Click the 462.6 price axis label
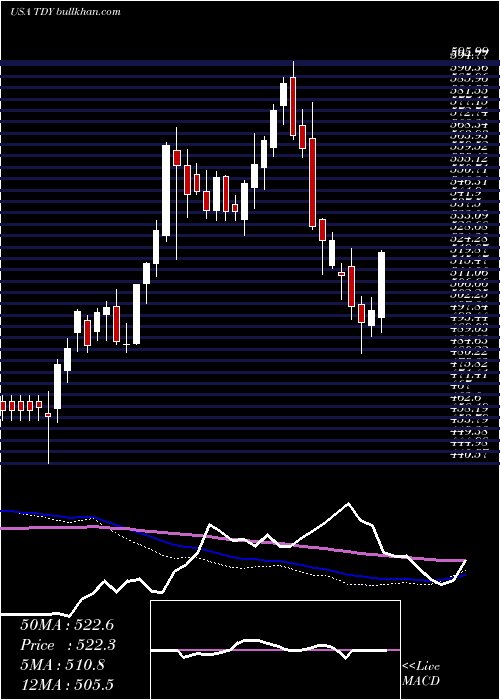This screenshot has width=500, height=700. 466,397
